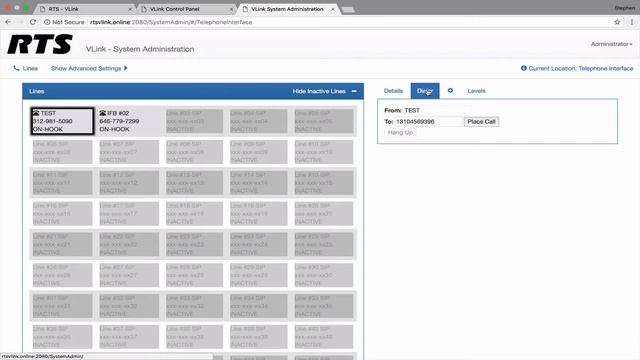This screenshot has width=640, height=360.
Task: Select the IFB #02 telephone line tile
Action: click(x=129, y=121)
